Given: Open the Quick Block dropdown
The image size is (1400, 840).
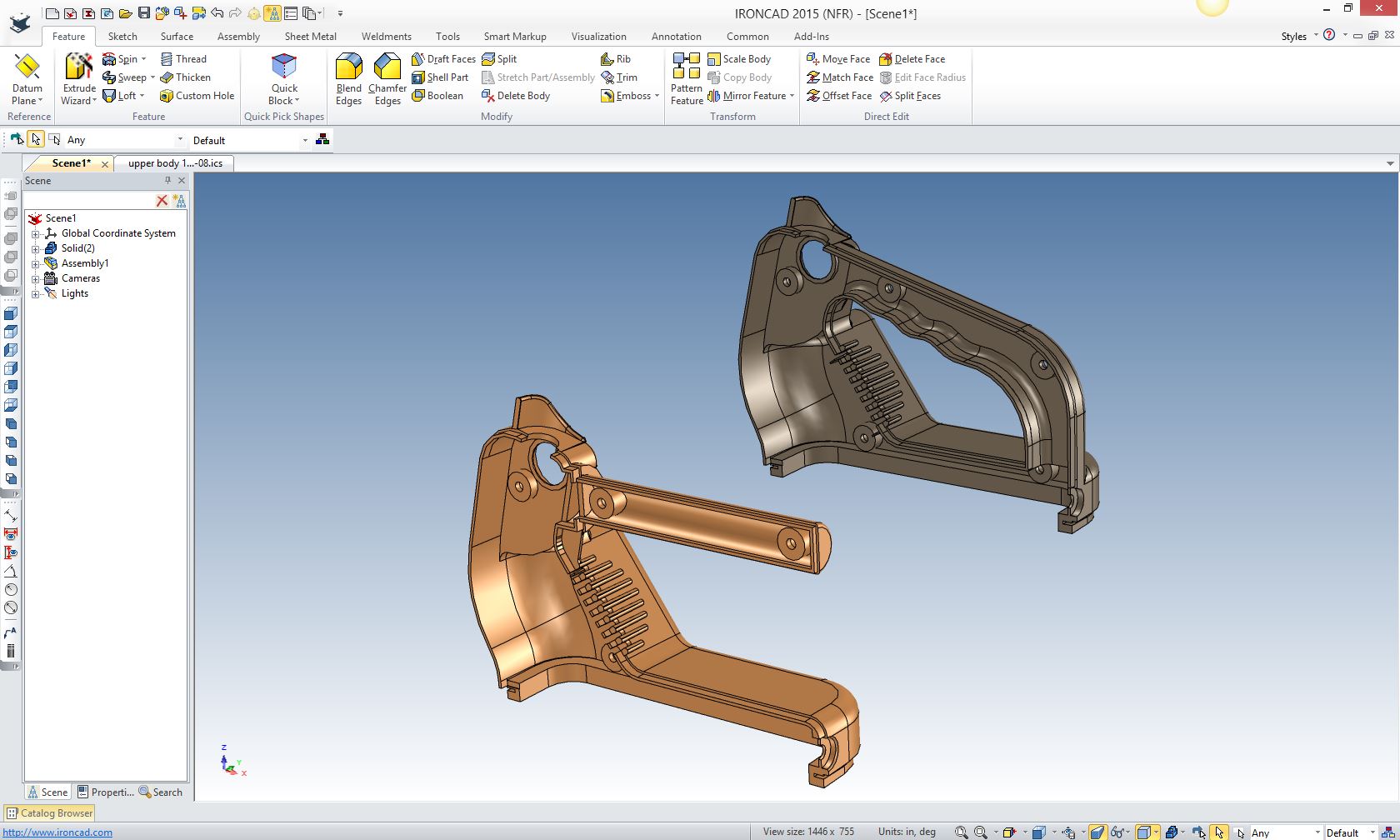Looking at the screenshot, I should coord(284,101).
